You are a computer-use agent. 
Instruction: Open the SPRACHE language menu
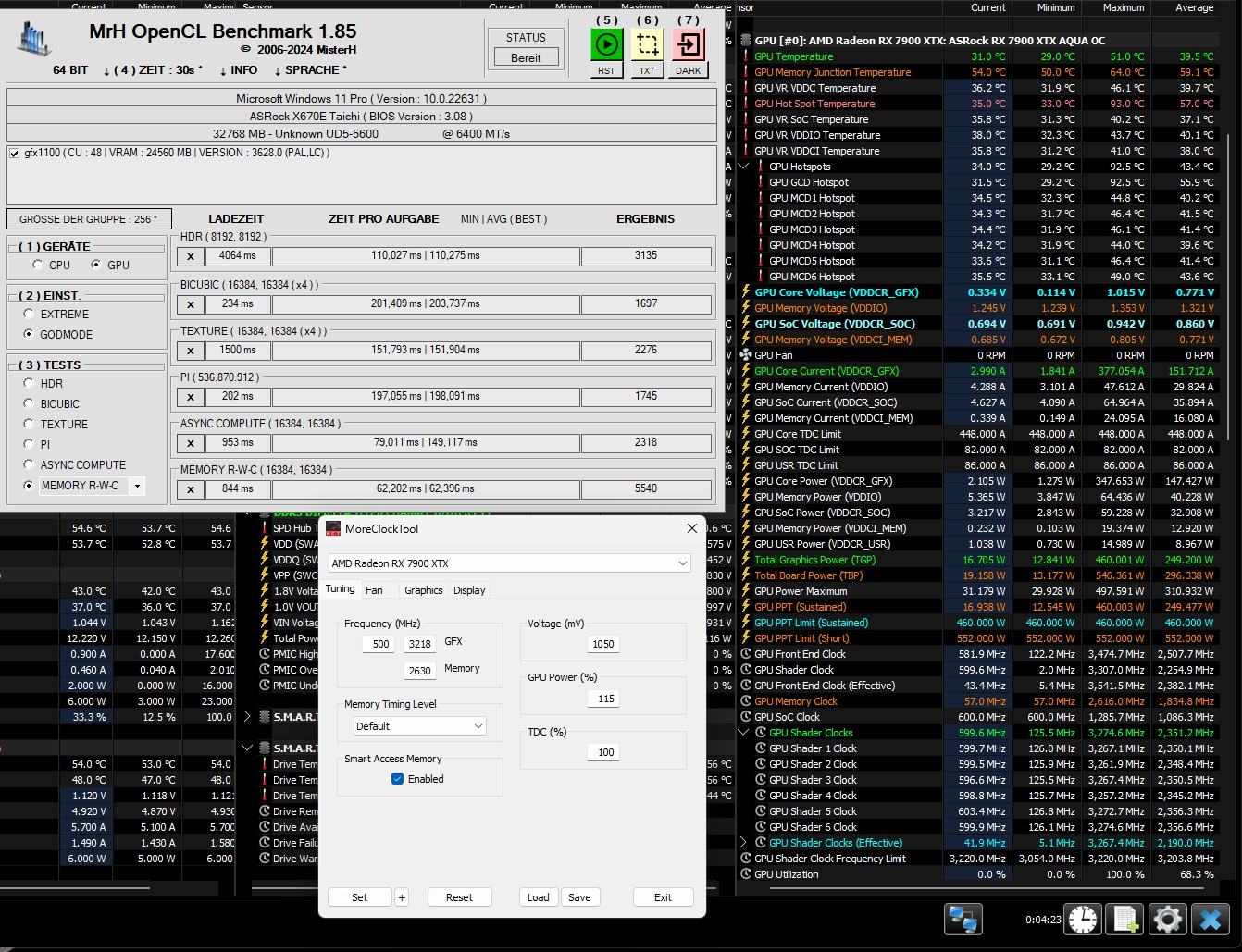click(x=312, y=70)
